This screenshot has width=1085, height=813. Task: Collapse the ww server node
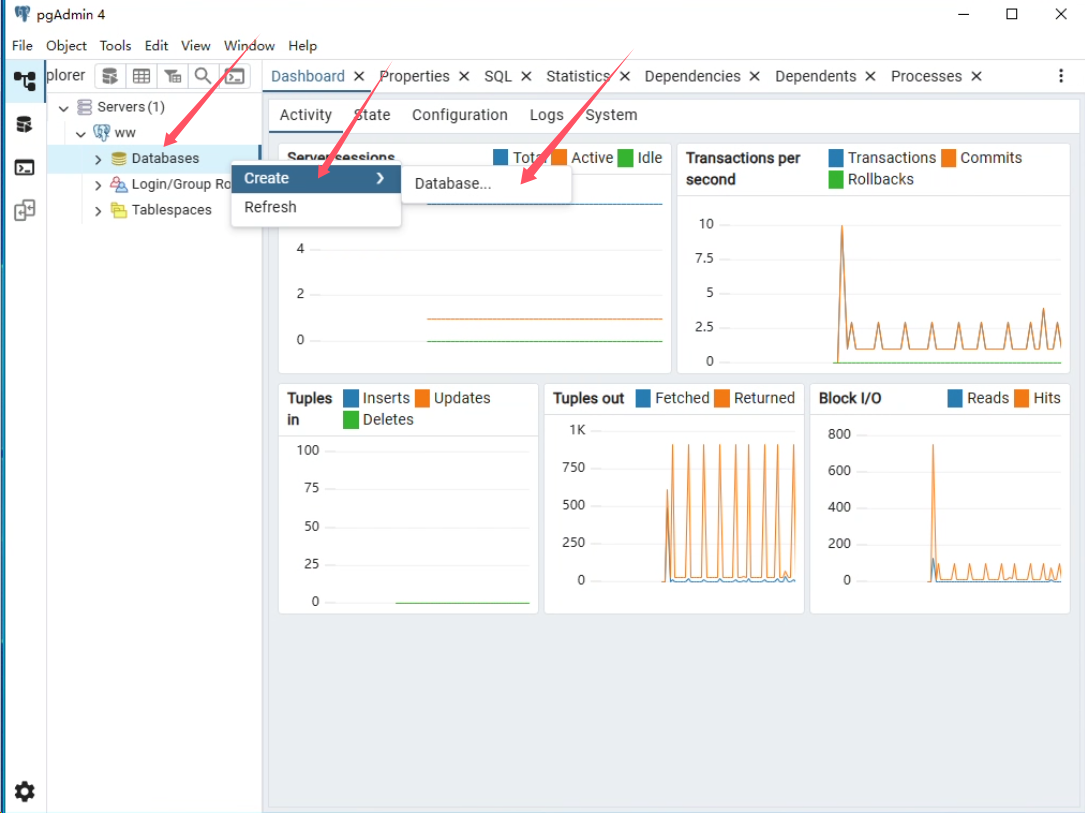click(81, 134)
